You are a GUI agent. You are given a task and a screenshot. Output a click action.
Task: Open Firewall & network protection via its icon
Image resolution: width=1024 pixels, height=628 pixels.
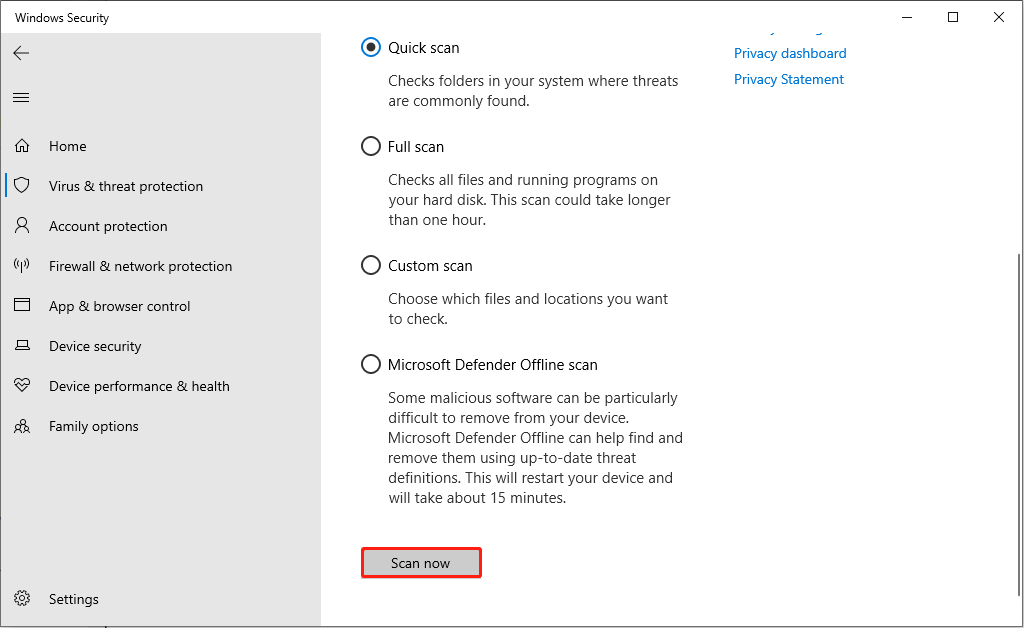coord(22,266)
